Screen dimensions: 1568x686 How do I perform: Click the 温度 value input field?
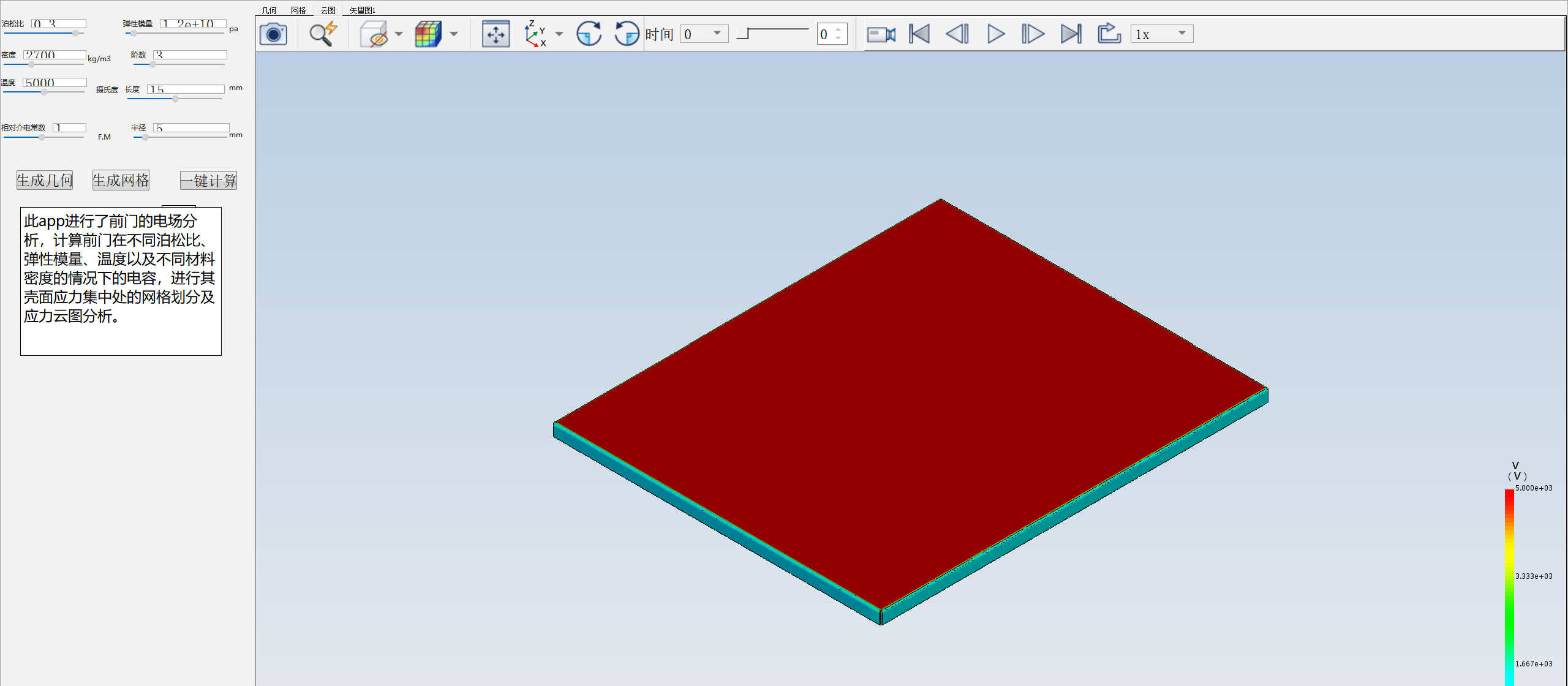click(55, 82)
